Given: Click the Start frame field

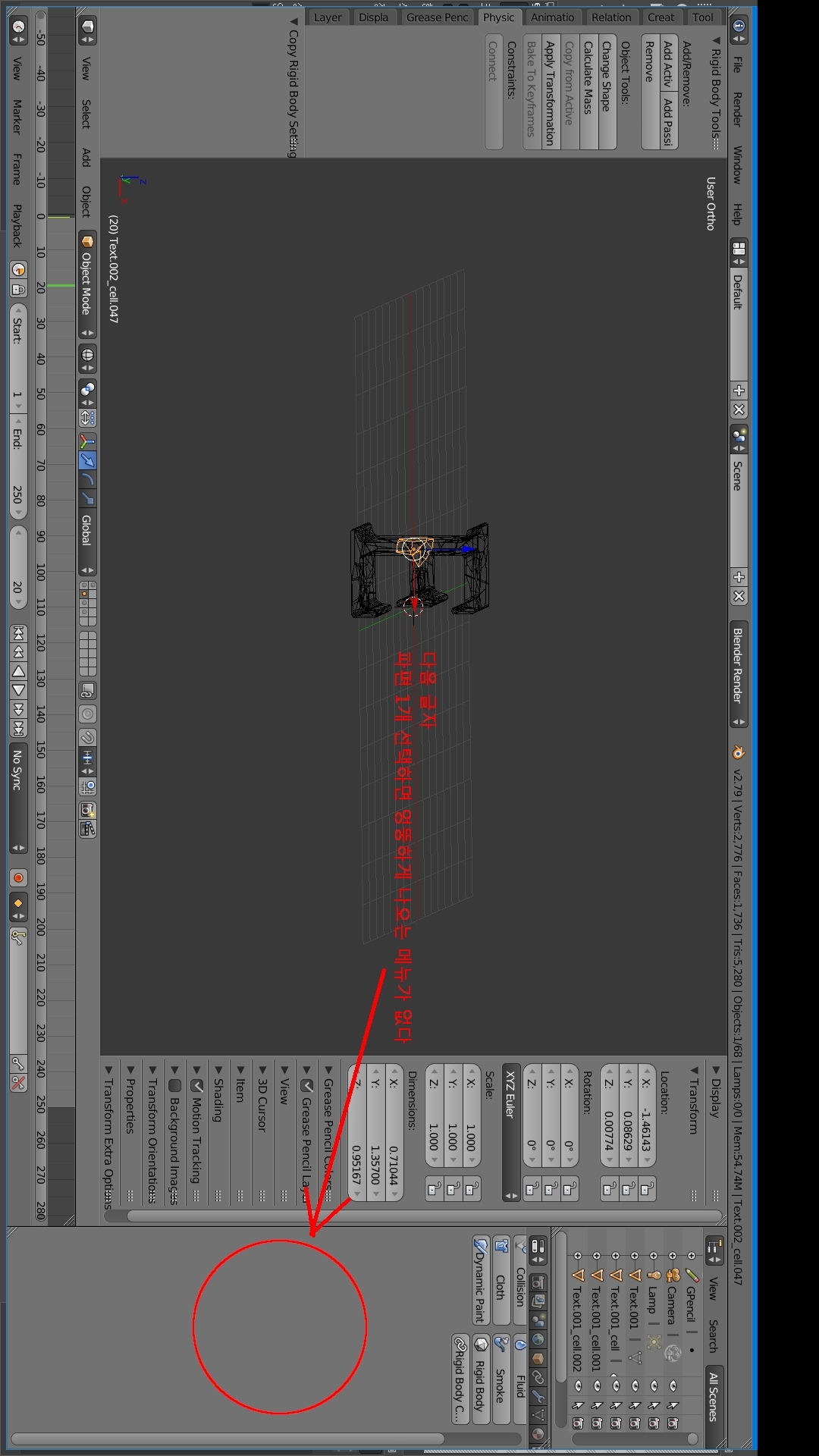Looking at the screenshot, I should (18, 359).
